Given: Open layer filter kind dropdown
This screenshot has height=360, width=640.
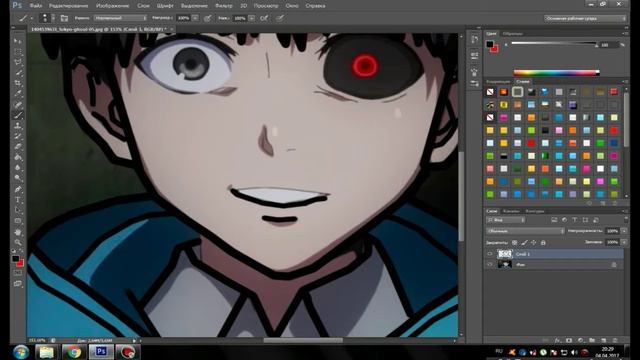Looking at the screenshot, I should point(505,220).
